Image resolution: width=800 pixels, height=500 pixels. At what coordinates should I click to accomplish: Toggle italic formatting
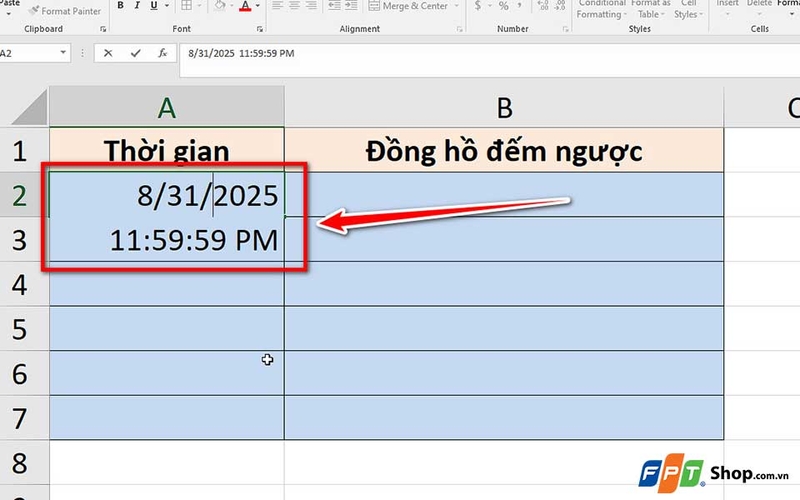[137, 6]
